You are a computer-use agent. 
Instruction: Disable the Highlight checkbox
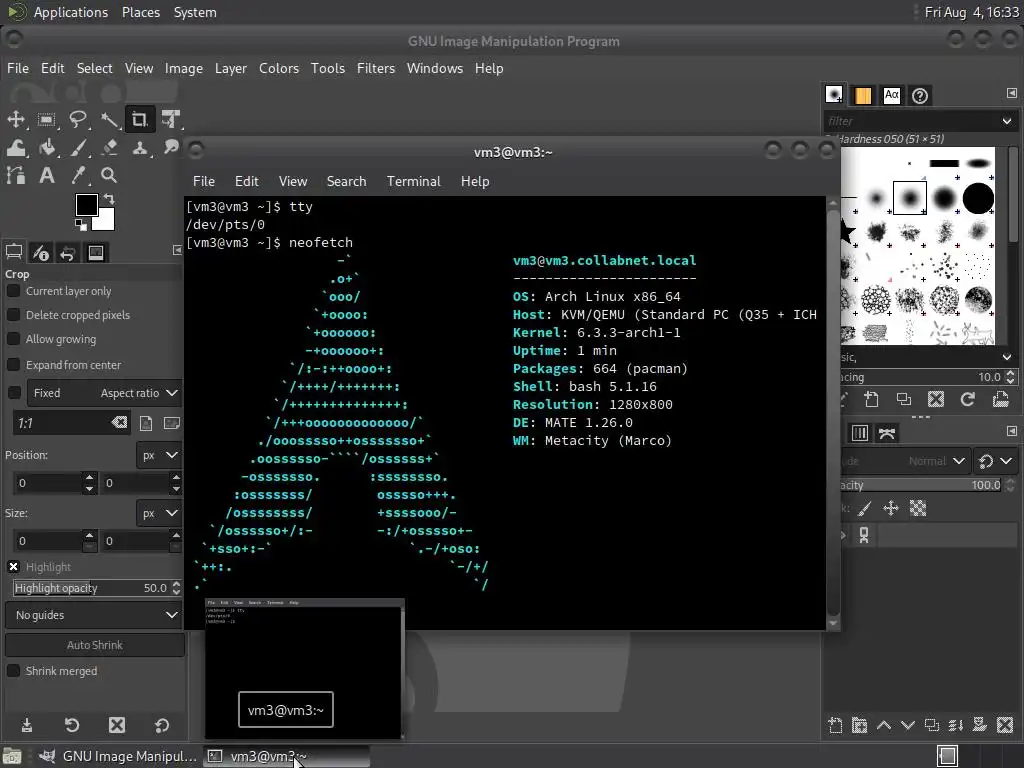[13, 566]
